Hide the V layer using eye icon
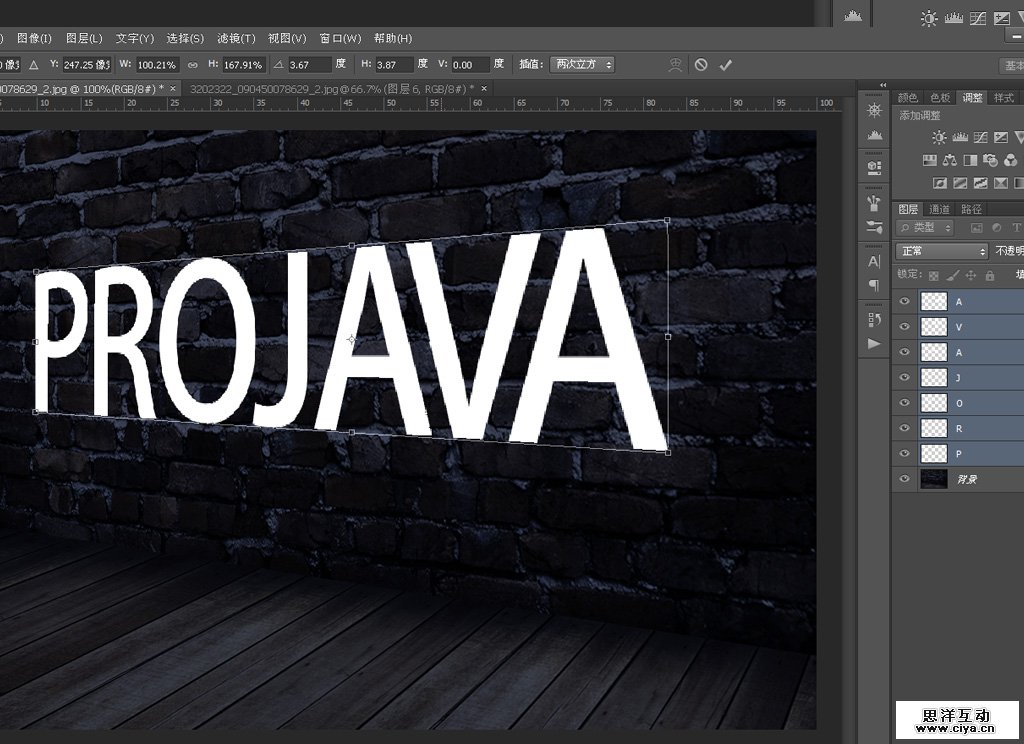This screenshot has width=1024, height=744. click(905, 327)
